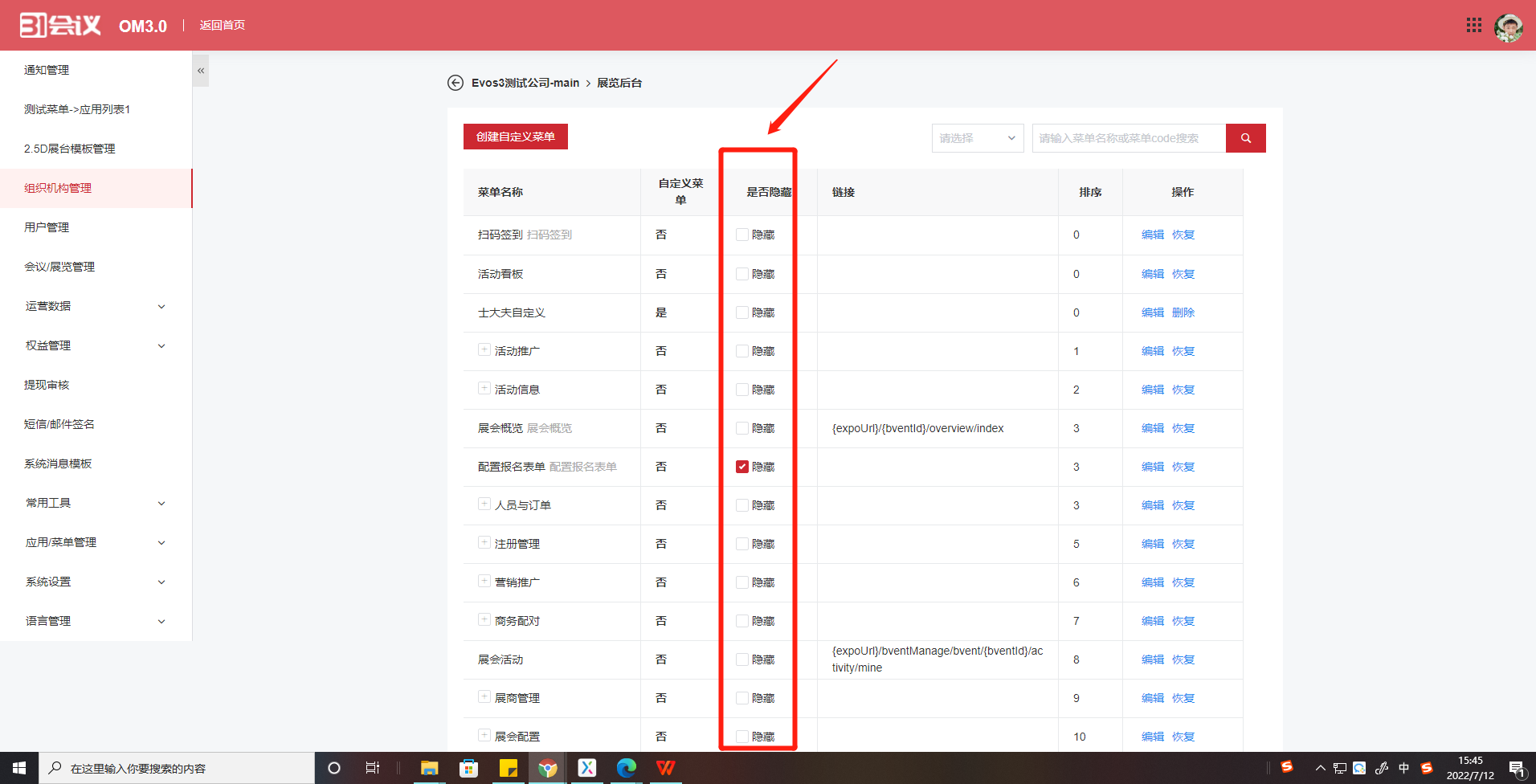Image resolution: width=1536 pixels, height=784 pixels.
Task: Click the 创建自定义菜单 button
Action: [515, 137]
